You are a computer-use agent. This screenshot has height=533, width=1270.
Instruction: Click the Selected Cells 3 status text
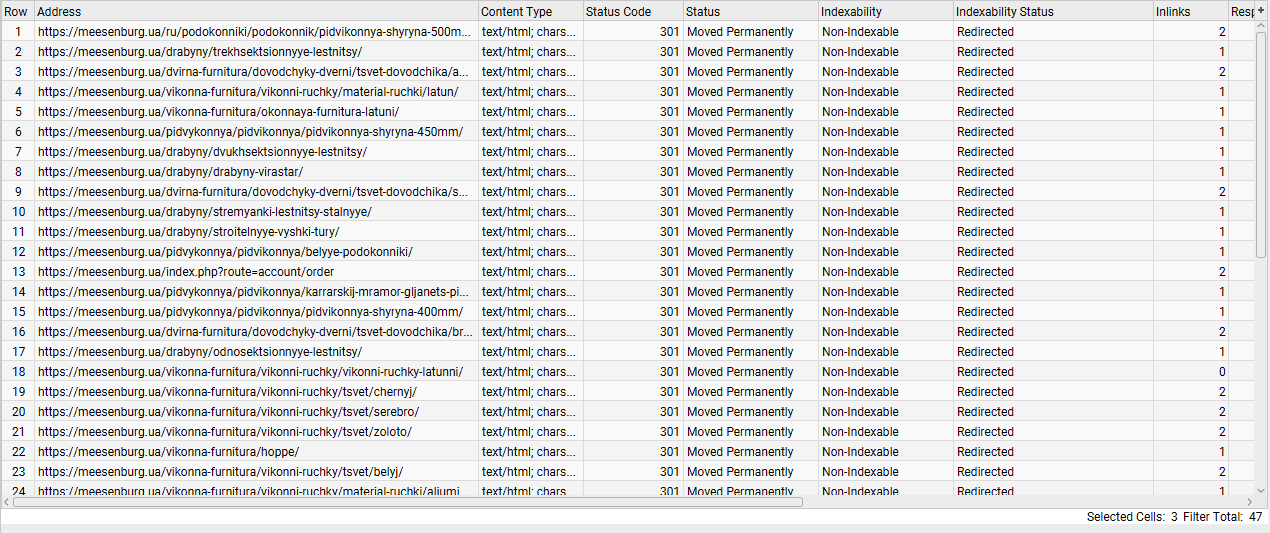(1132, 517)
